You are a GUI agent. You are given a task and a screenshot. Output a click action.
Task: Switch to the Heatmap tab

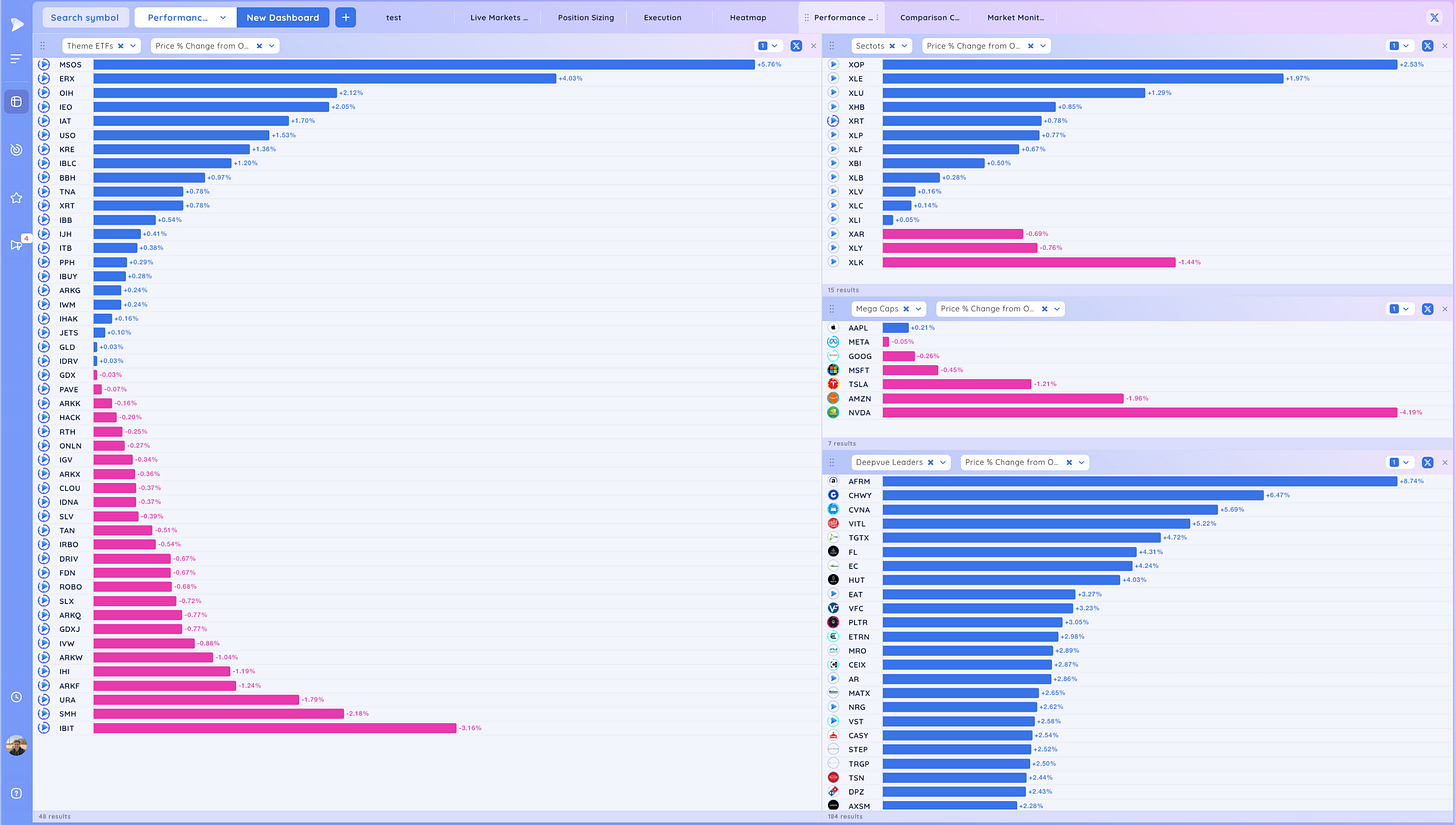click(746, 17)
